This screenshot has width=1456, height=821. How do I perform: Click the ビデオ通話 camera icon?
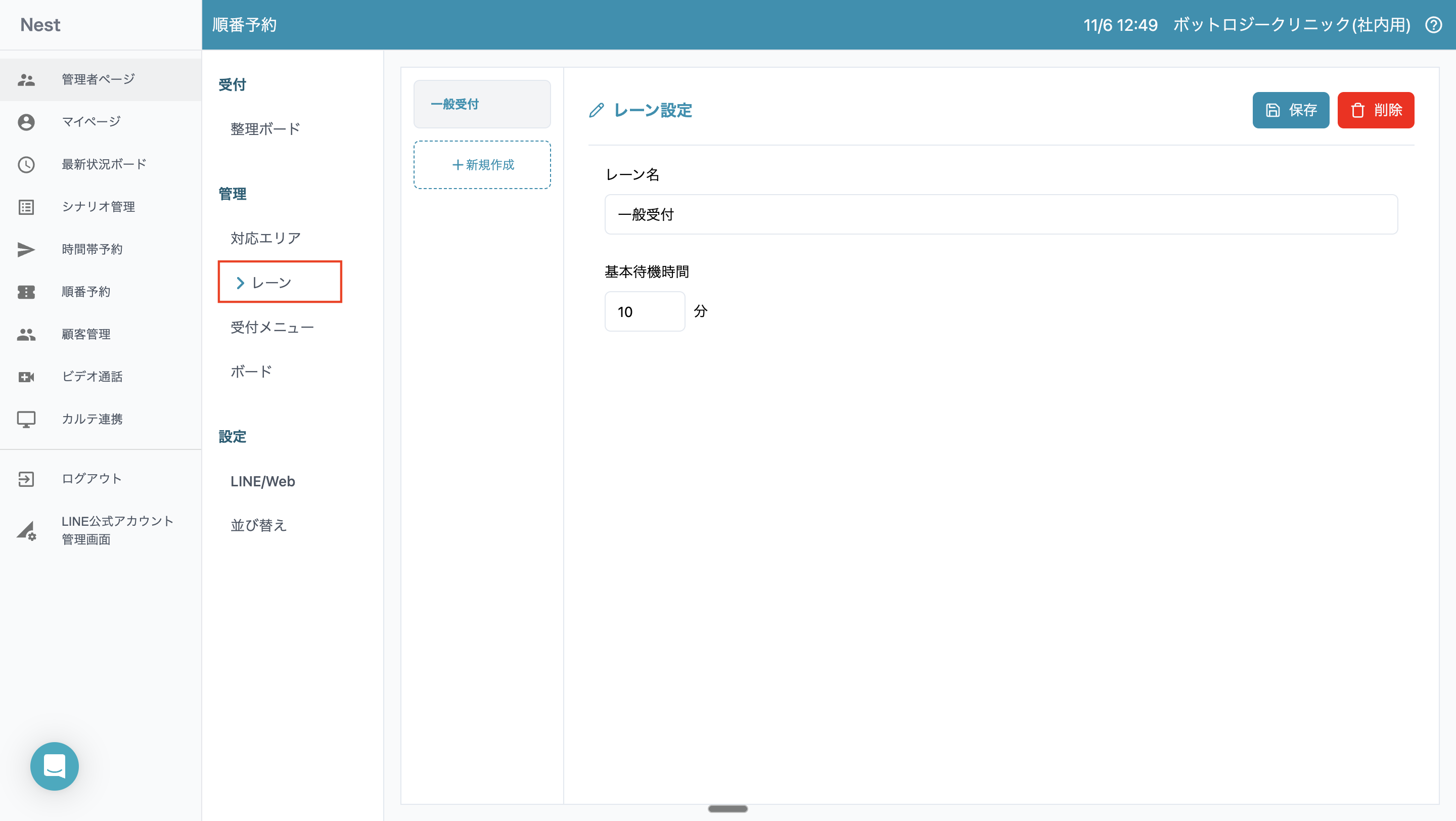pos(26,377)
